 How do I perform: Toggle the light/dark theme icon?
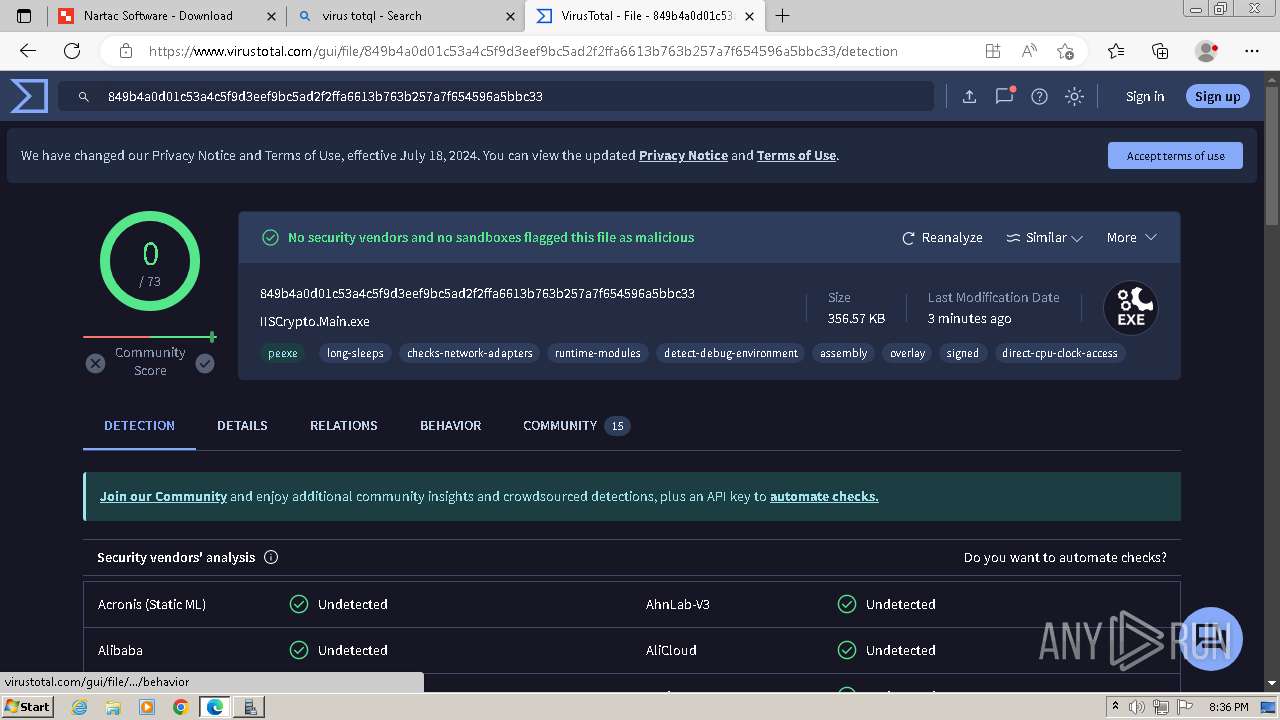pyautogui.click(x=1074, y=96)
